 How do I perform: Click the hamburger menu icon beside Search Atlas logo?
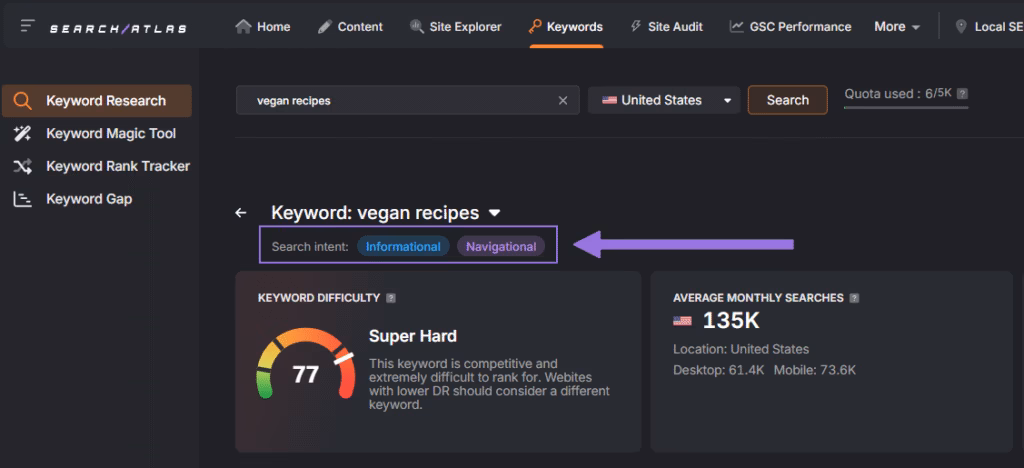click(27, 27)
